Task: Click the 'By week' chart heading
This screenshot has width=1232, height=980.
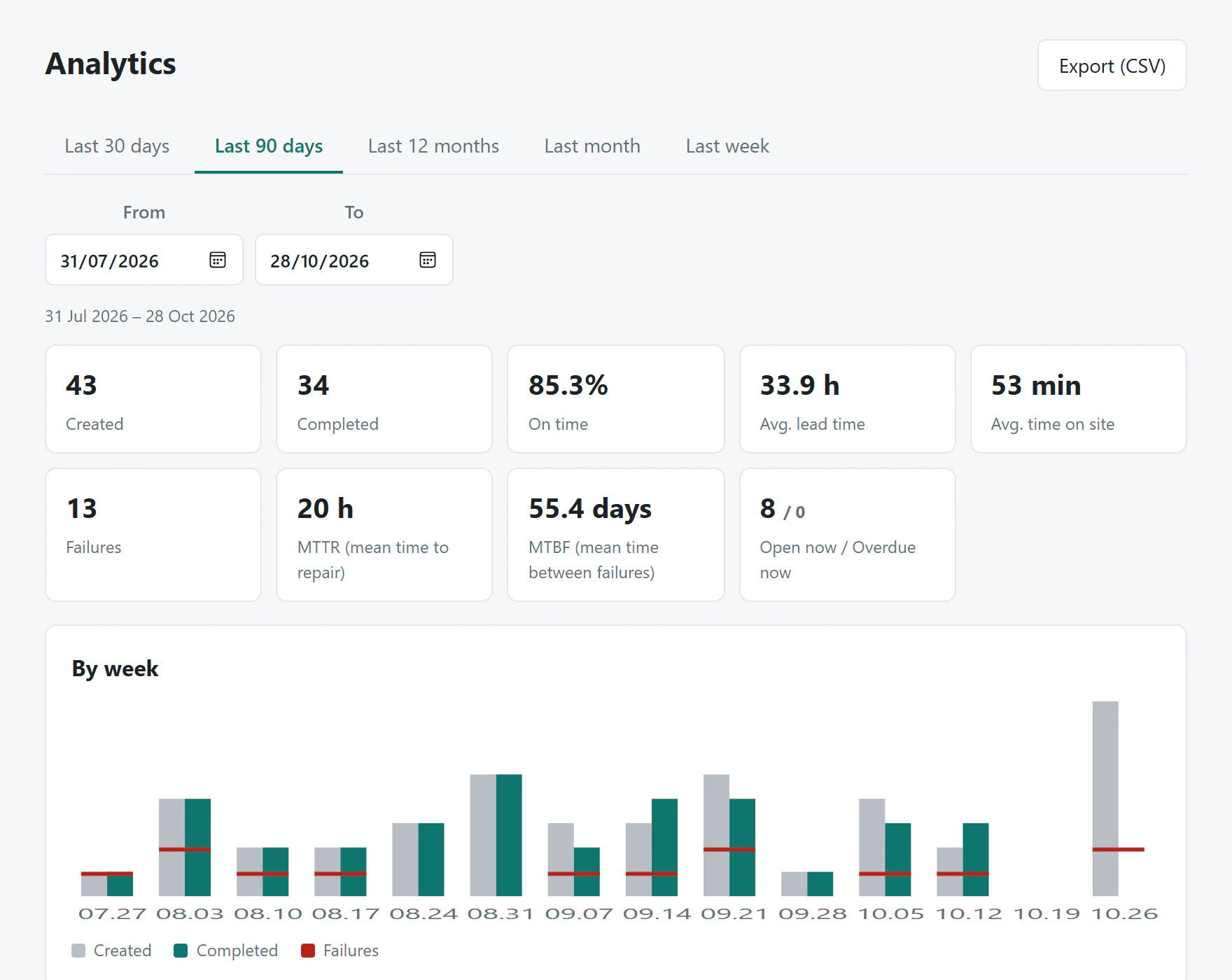Action: pyautogui.click(x=115, y=668)
